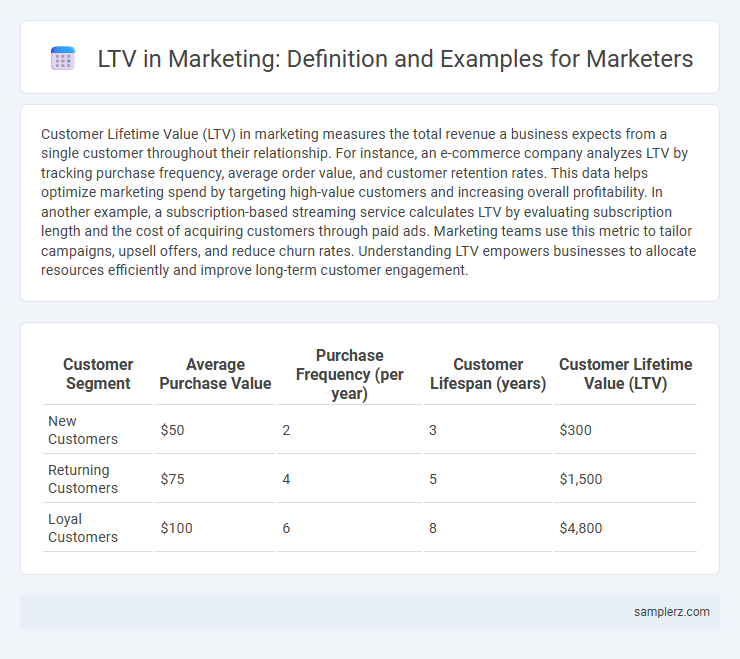The image size is (740, 659).
Task: Click purchase frequency '6' for Loyal Customers
Action: click(x=286, y=528)
